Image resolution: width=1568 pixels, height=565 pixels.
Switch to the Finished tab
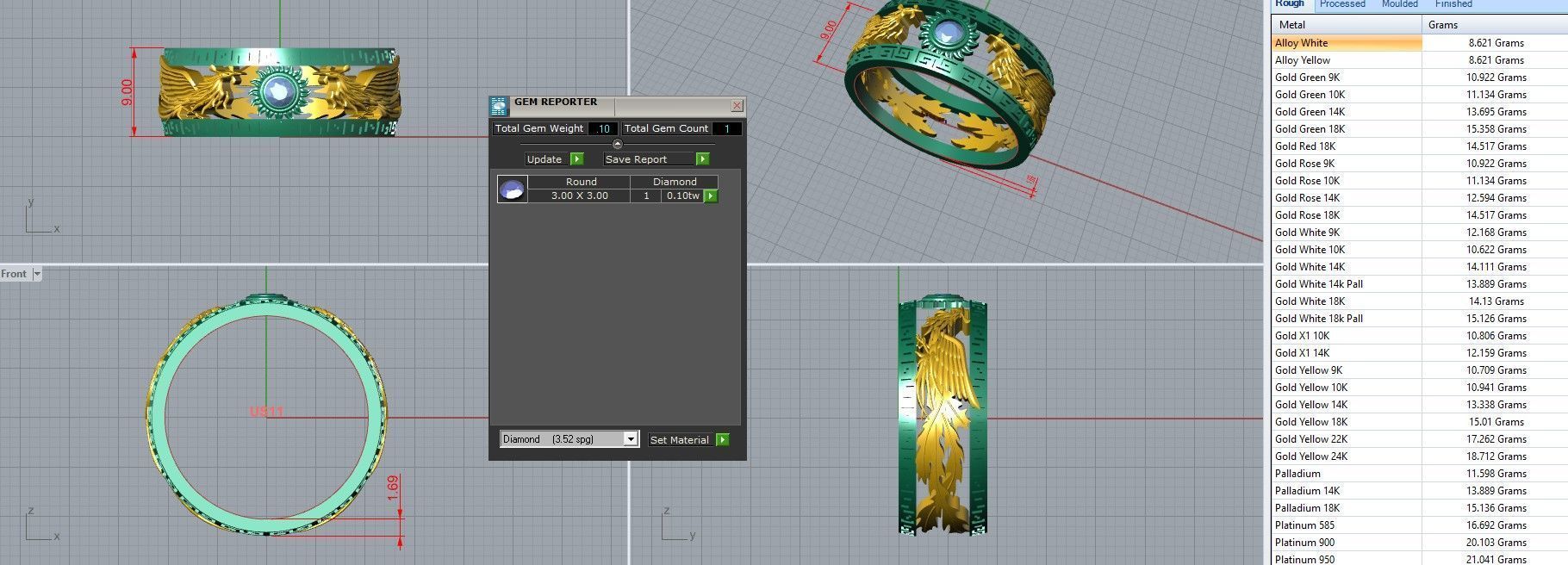click(x=1453, y=4)
